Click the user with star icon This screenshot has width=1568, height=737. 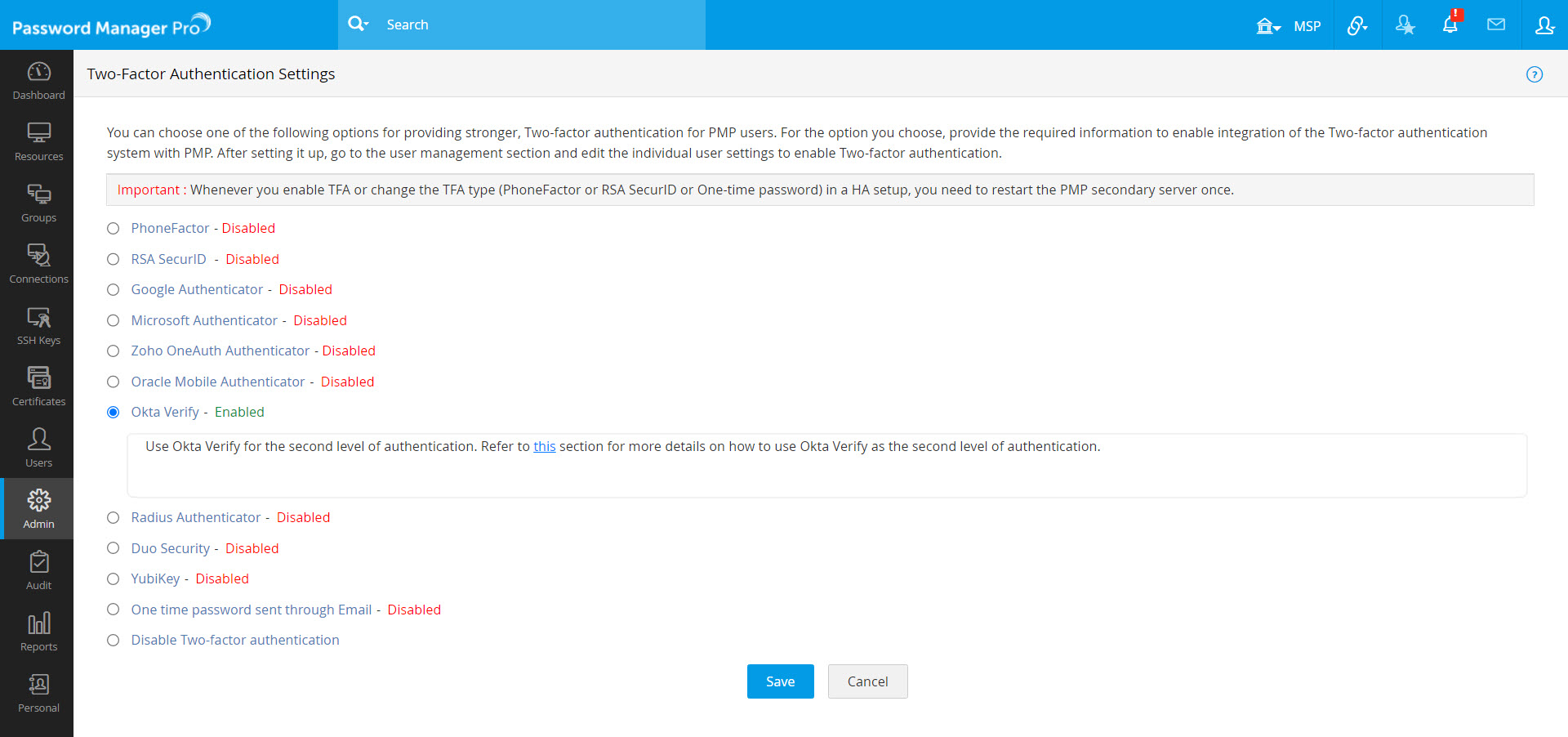(x=1405, y=25)
